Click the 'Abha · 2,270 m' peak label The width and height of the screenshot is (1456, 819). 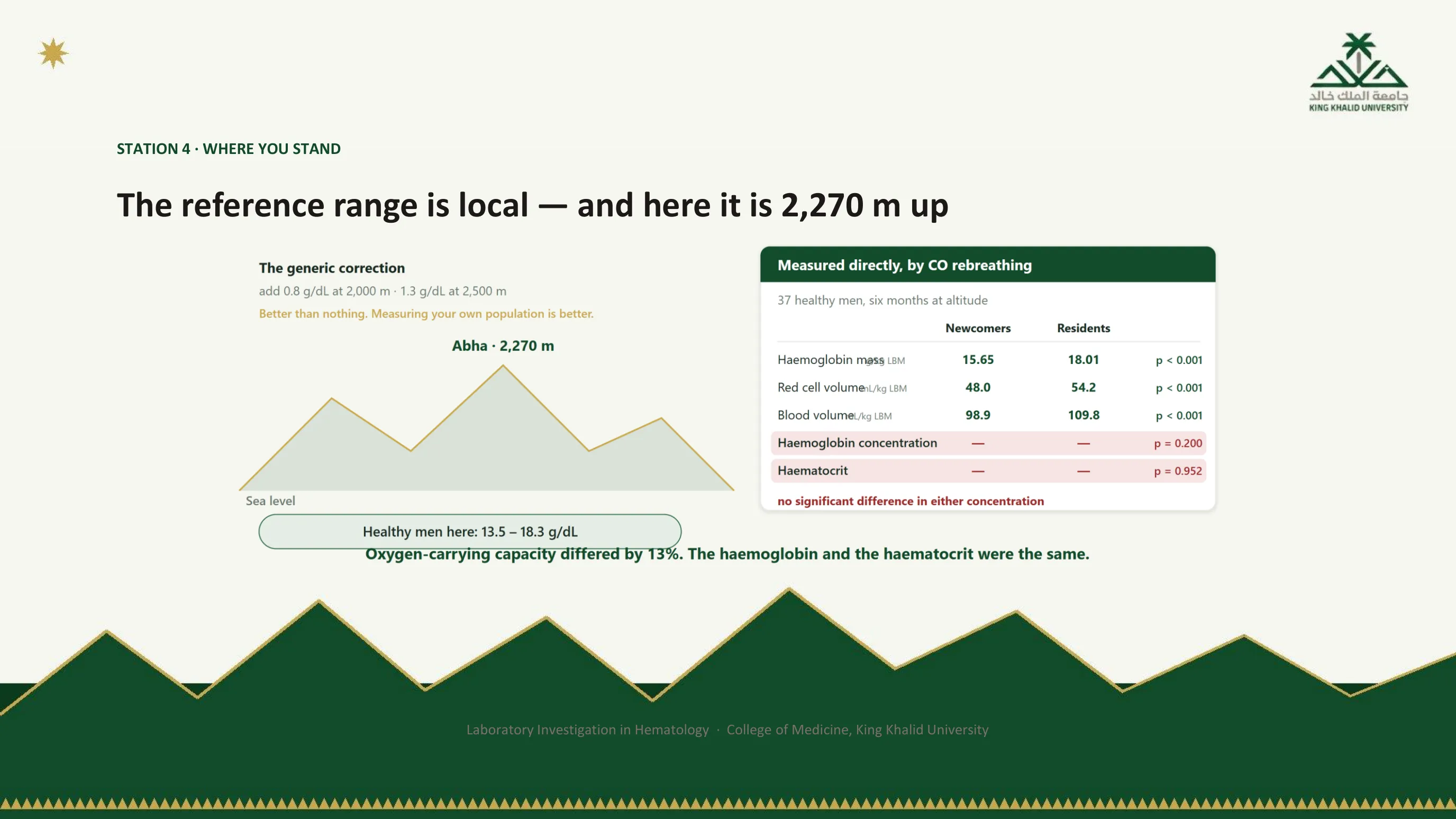pyautogui.click(x=503, y=346)
